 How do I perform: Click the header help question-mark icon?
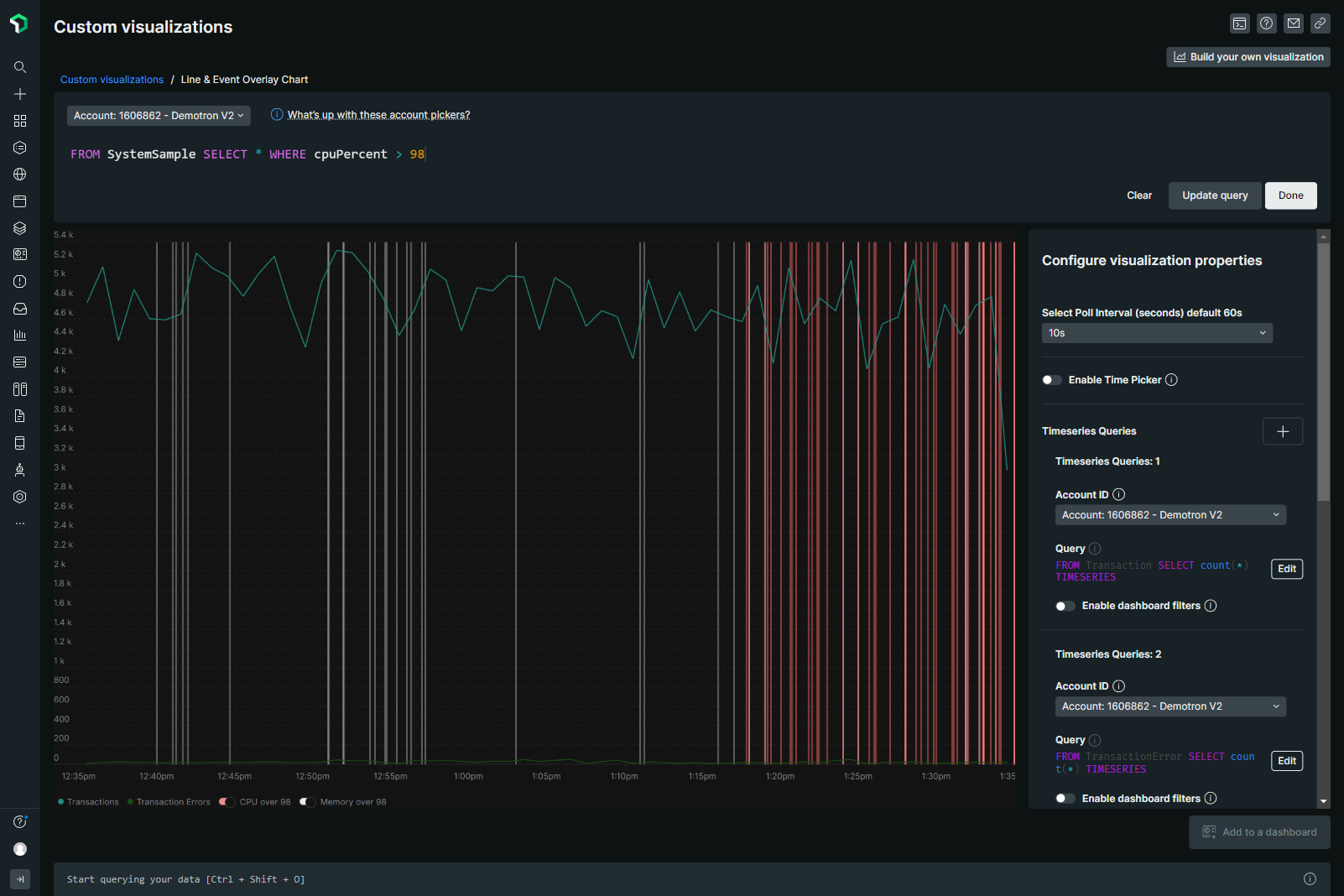pyautogui.click(x=1267, y=23)
